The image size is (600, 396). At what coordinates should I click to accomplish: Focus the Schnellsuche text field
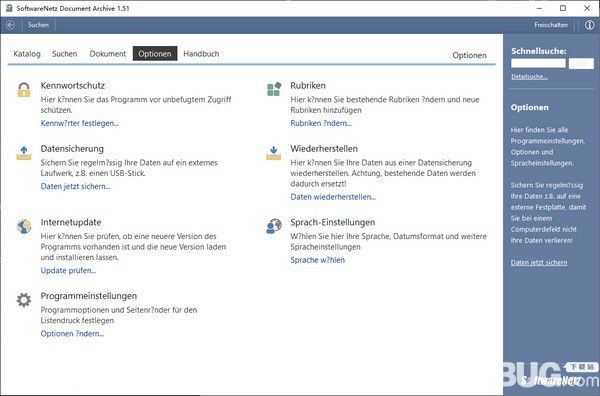tap(538, 64)
